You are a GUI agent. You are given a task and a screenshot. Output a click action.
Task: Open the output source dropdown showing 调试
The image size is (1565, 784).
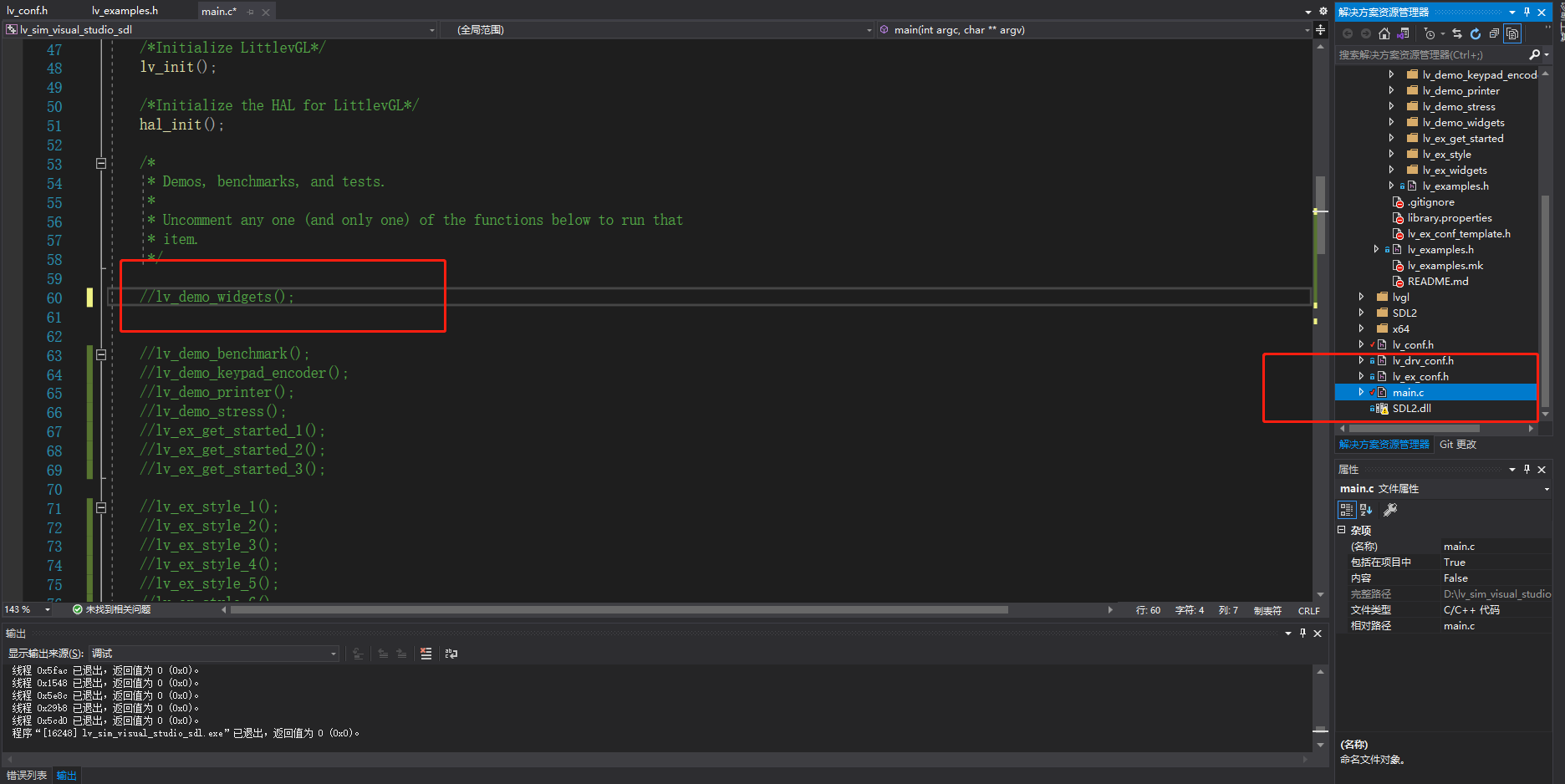click(x=214, y=654)
